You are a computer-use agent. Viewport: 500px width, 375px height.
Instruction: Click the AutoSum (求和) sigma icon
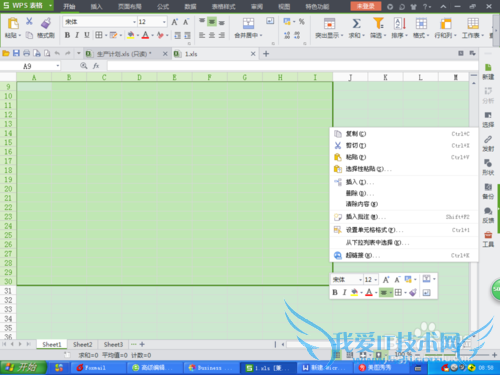[356, 23]
